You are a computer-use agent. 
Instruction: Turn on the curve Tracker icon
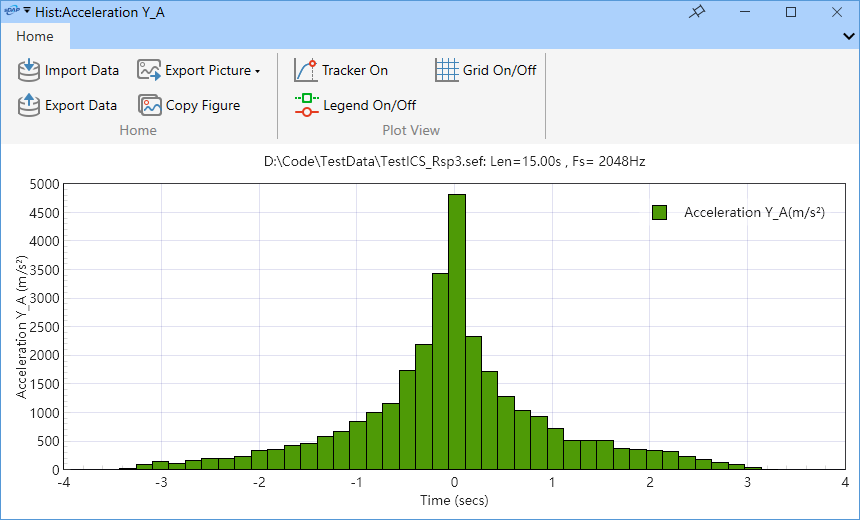click(x=305, y=70)
